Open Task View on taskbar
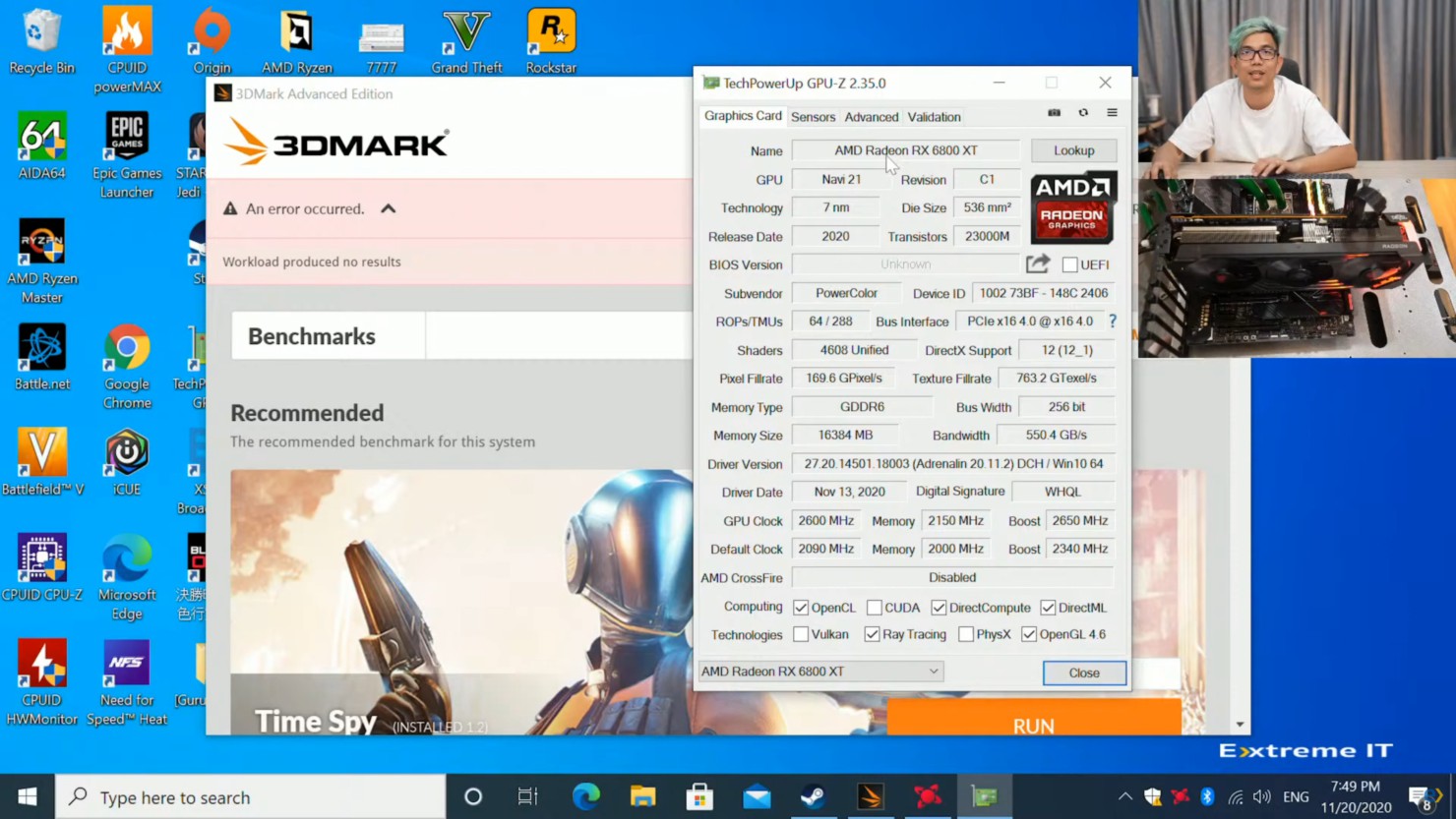Image resolution: width=1456 pixels, height=819 pixels. (x=528, y=796)
